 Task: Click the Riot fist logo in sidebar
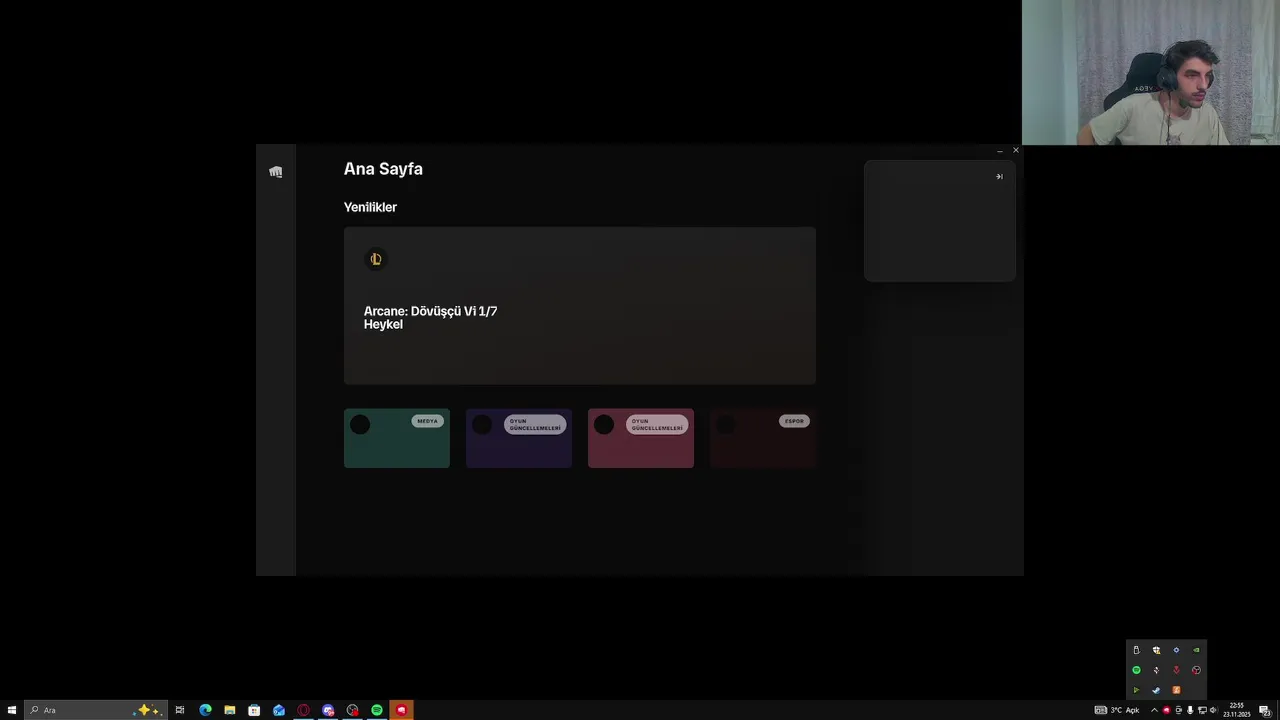276,172
